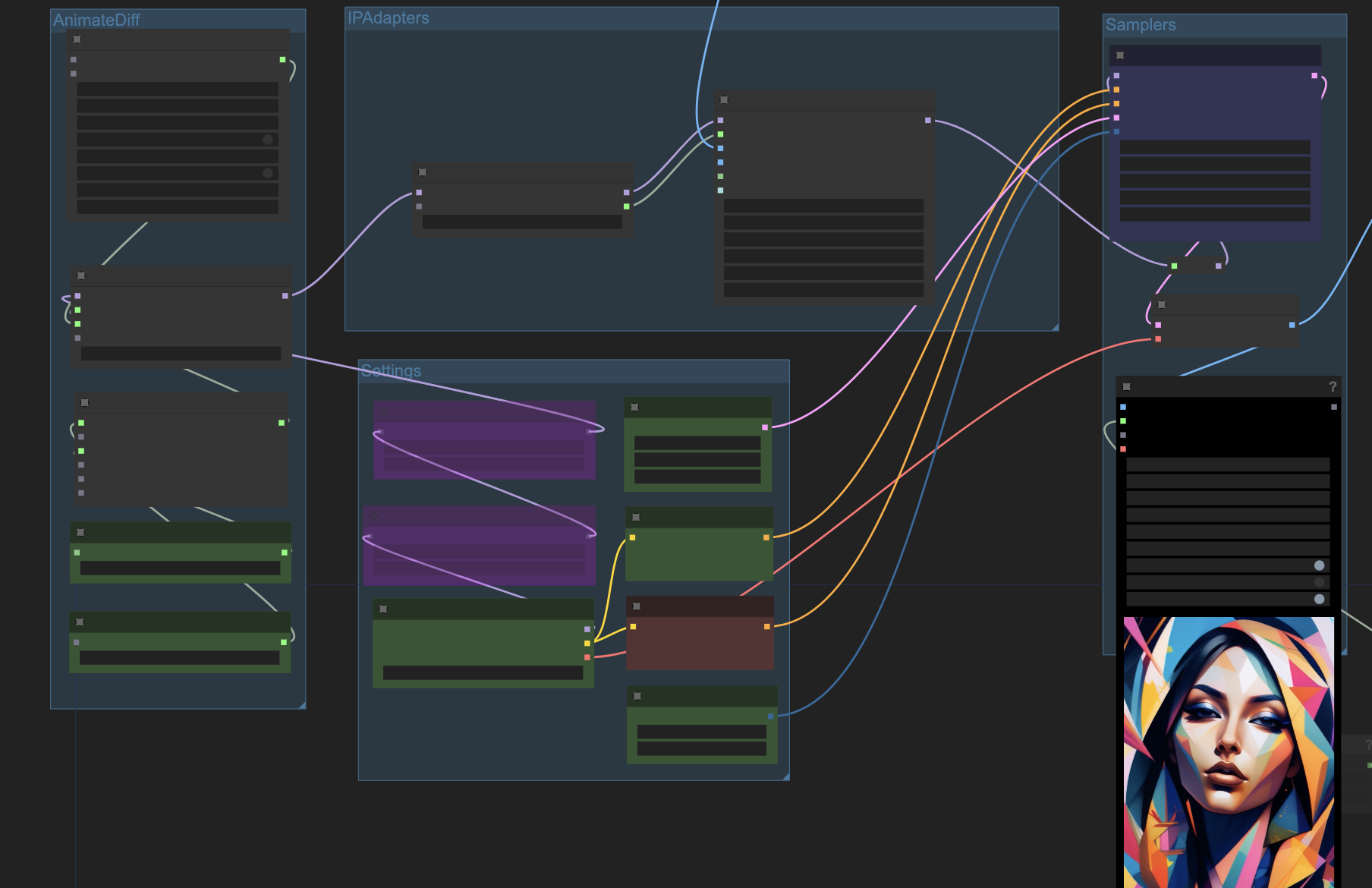The height and width of the screenshot is (888, 1372).
Task: Click the pink output port on the top green Settings node
Action: tap(765, 427)
